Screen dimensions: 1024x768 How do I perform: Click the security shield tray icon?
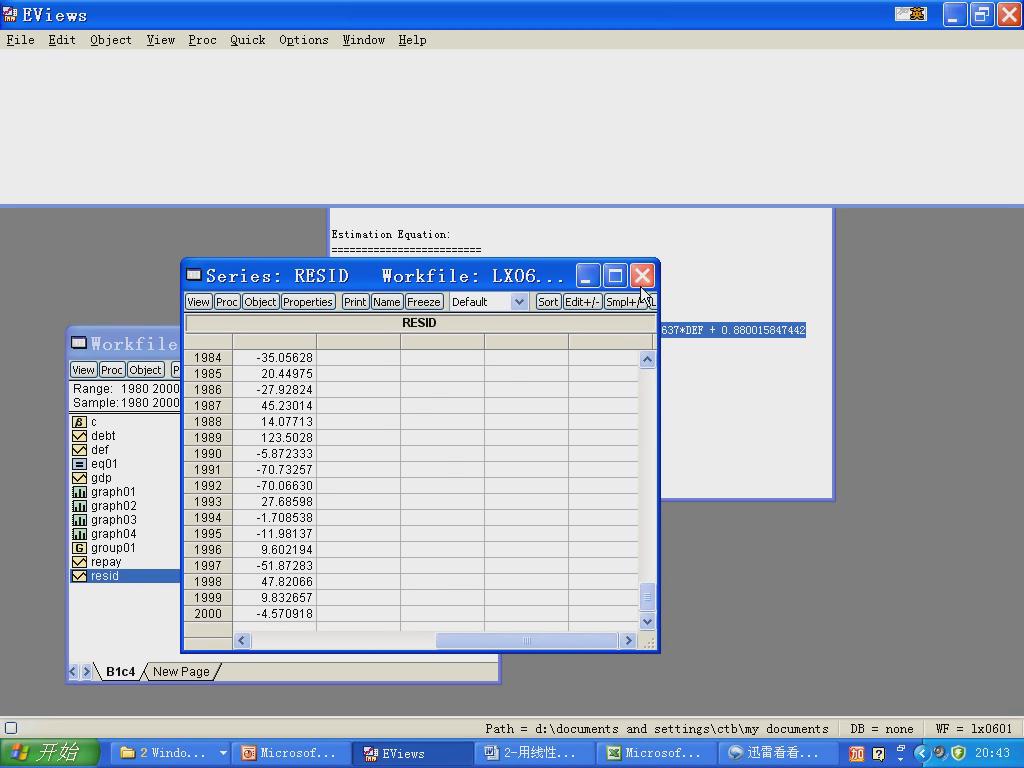tap(958, 753)
